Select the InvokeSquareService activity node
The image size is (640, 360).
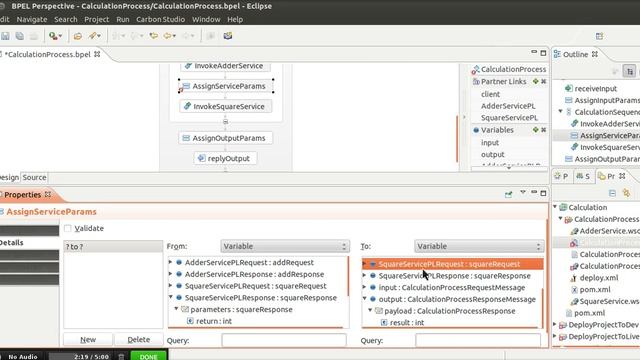tap(226, 106)
